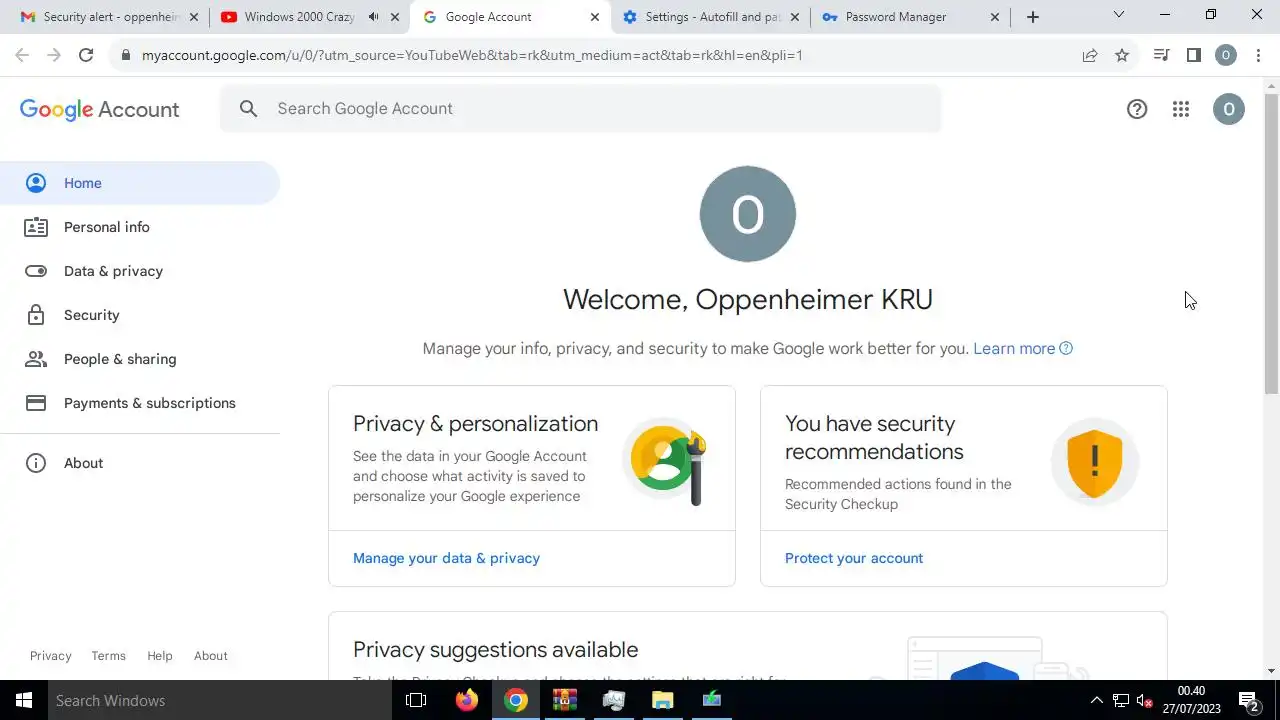Screen dimensions: 1280x720
Task: View site information lock icon
Action: click(x=125, y=55)
